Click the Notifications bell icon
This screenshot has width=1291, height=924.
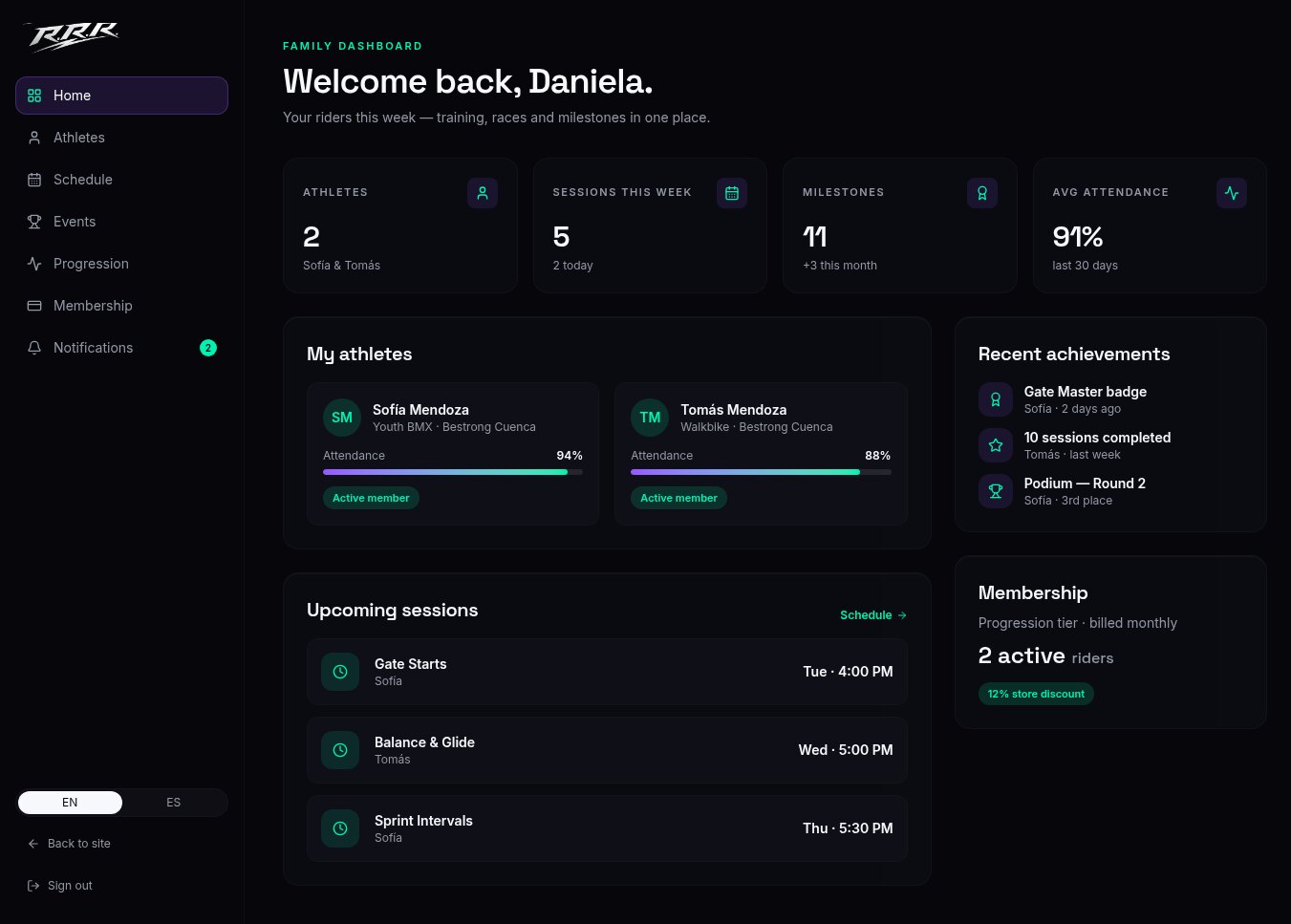pyautogui.click(x=34, y=348)
